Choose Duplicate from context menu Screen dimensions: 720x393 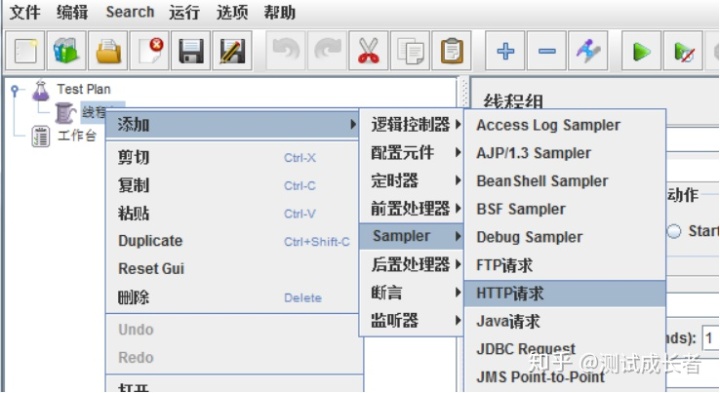tap(232, 241)
